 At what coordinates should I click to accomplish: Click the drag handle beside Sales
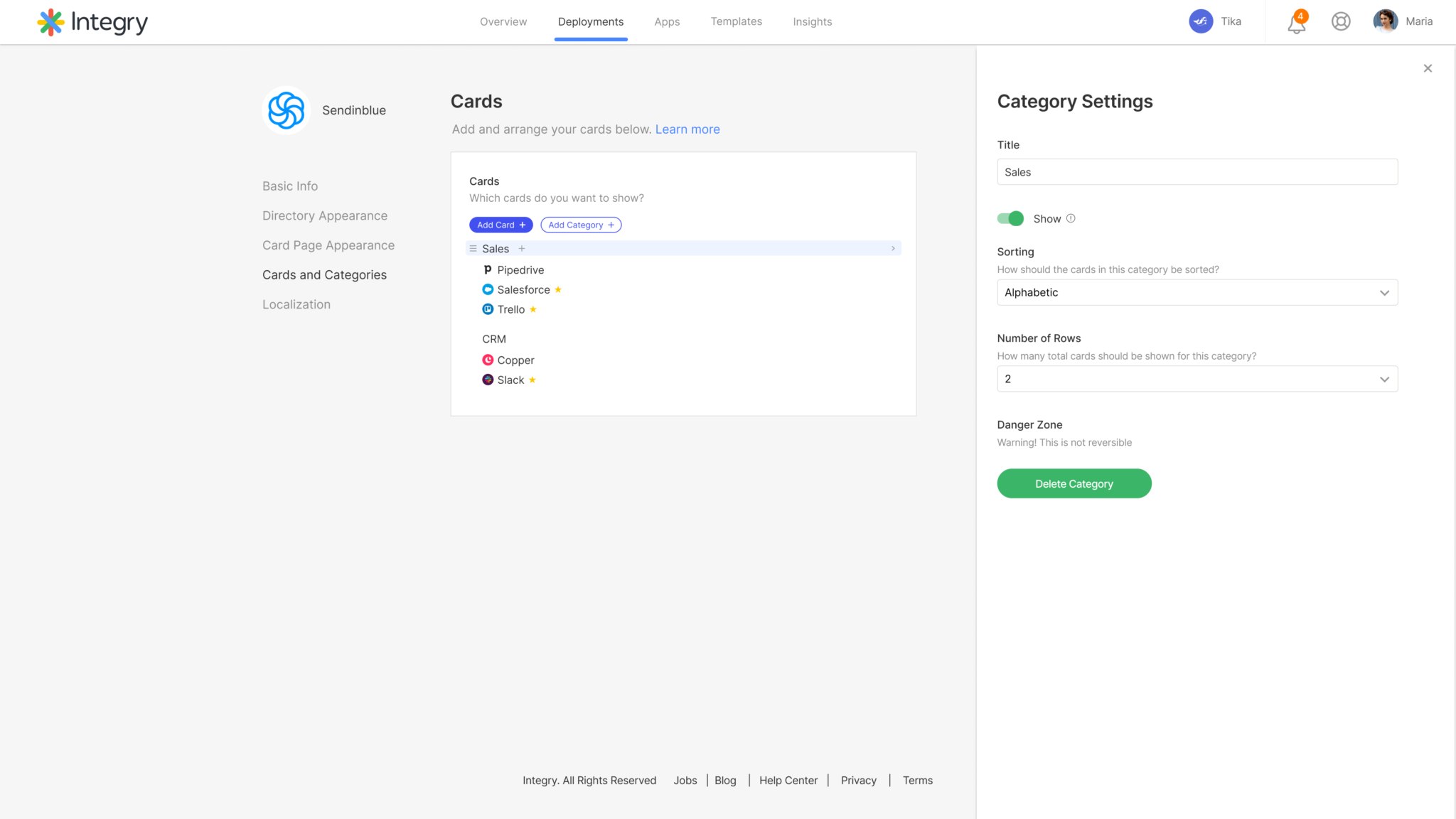(473, 249)
